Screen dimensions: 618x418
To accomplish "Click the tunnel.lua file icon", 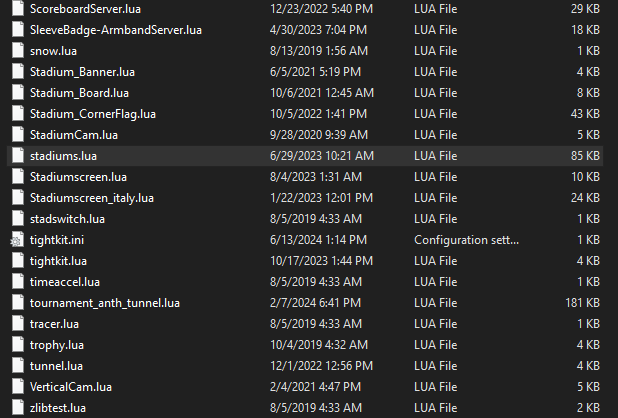I will click(18, 366).
